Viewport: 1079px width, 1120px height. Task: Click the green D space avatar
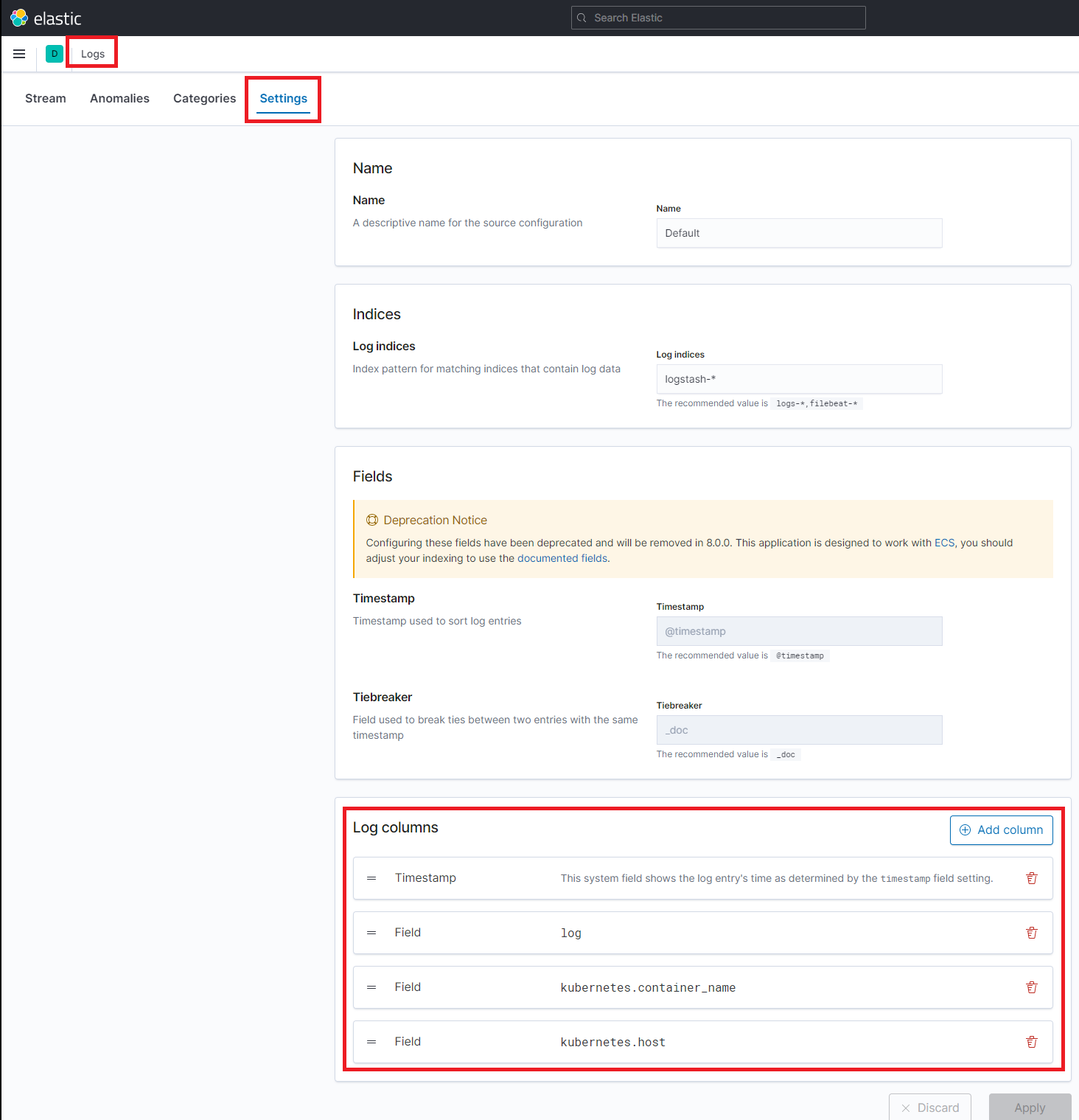(55, 54)
